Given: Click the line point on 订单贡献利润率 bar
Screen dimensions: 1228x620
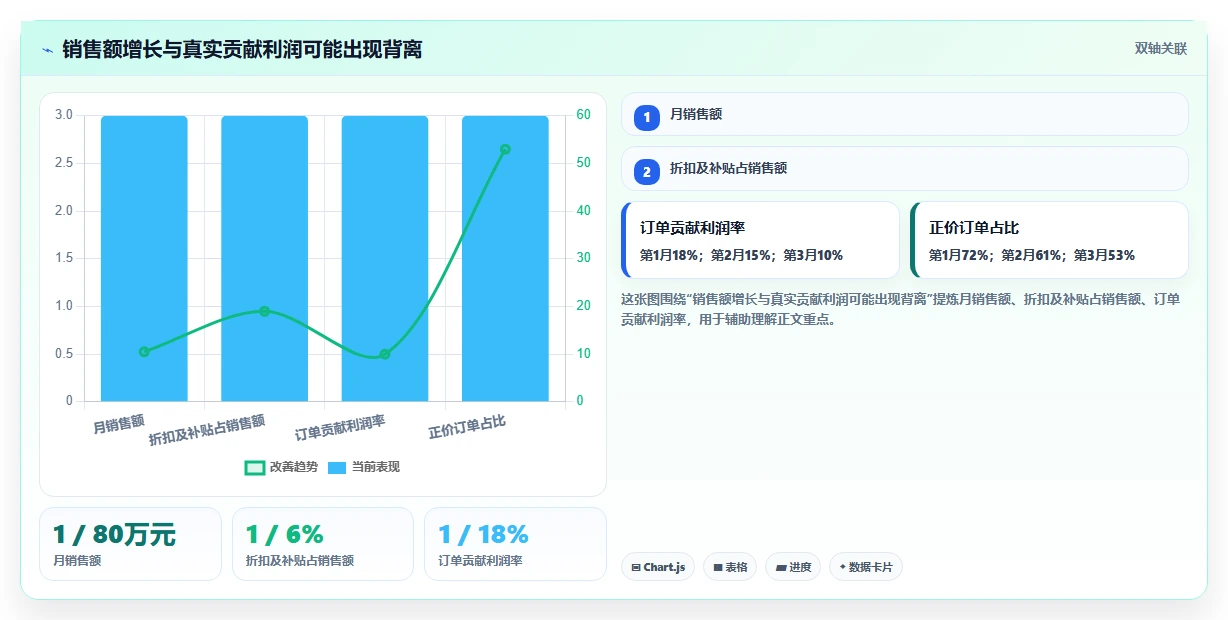Looking at the screenshot, I should (385, 354).
